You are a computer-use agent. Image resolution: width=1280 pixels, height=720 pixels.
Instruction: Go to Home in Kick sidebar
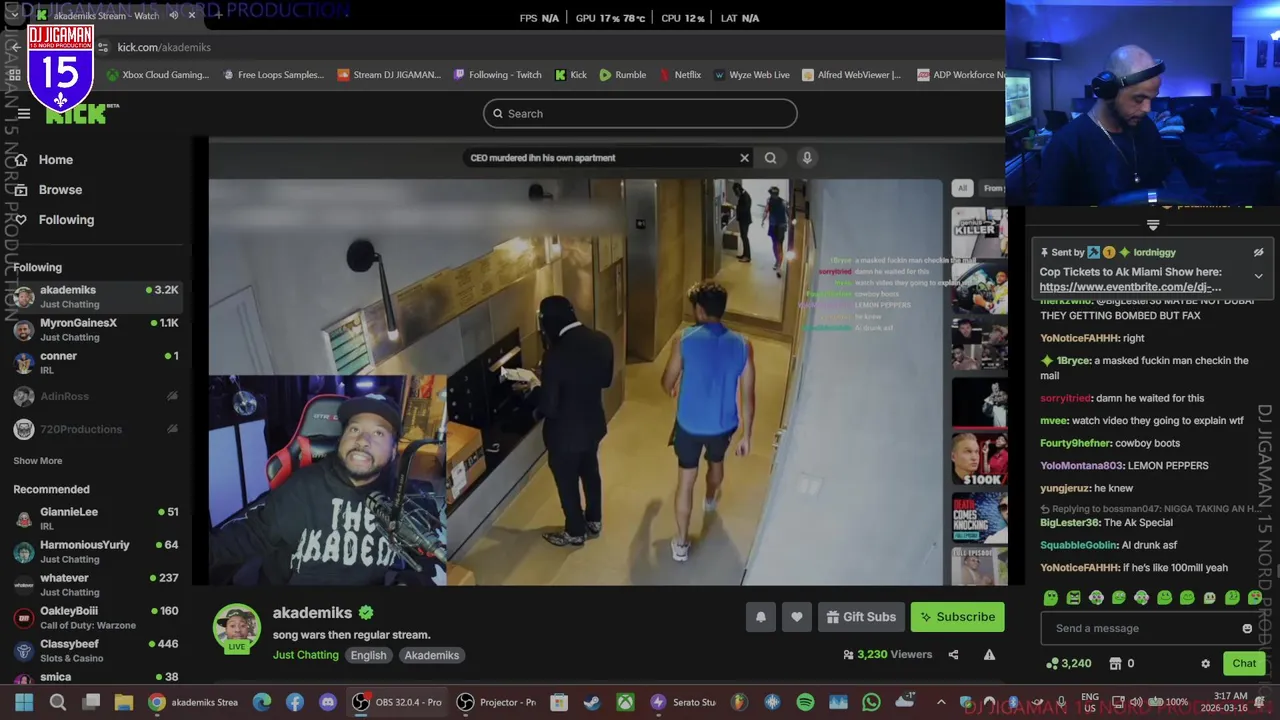(56, 160)
